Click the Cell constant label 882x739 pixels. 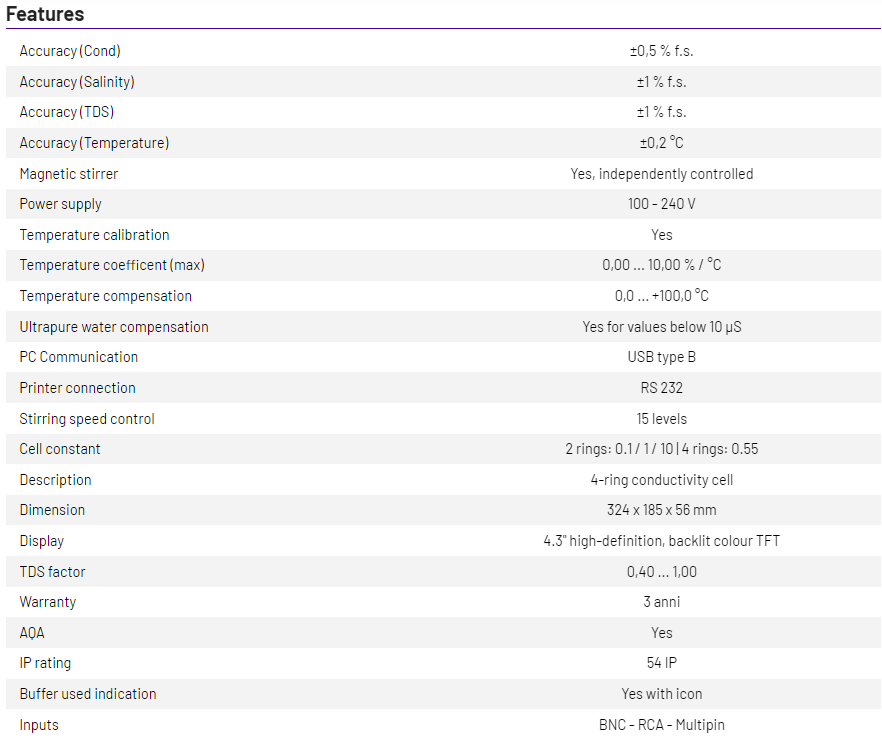(x=60, y=449)
